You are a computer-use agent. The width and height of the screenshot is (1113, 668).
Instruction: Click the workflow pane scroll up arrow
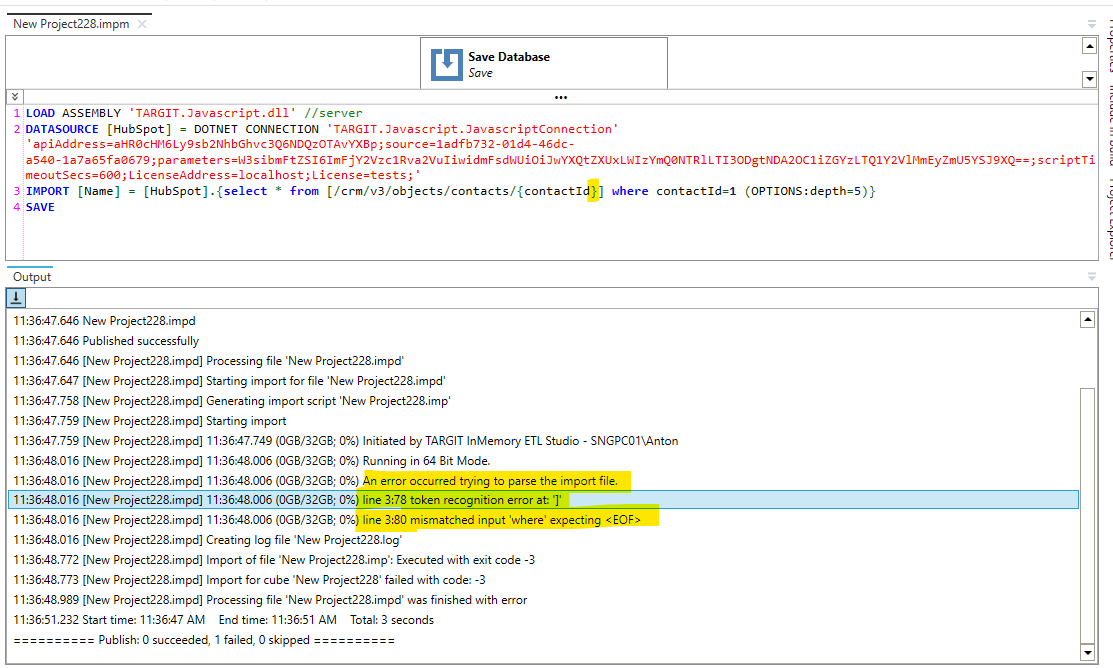coord(1089,46)
